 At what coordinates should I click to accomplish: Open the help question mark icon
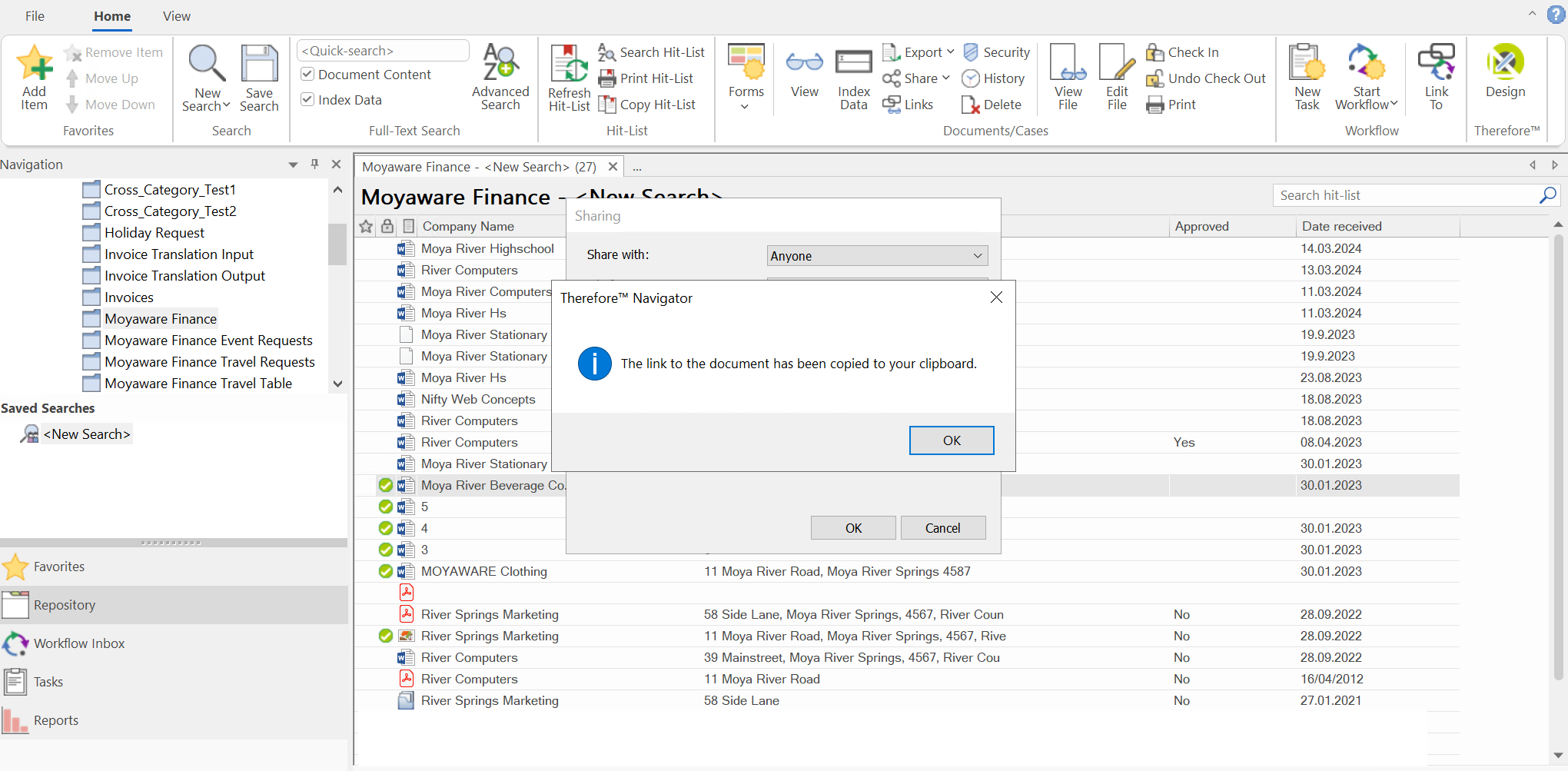tap(1556, 15)
